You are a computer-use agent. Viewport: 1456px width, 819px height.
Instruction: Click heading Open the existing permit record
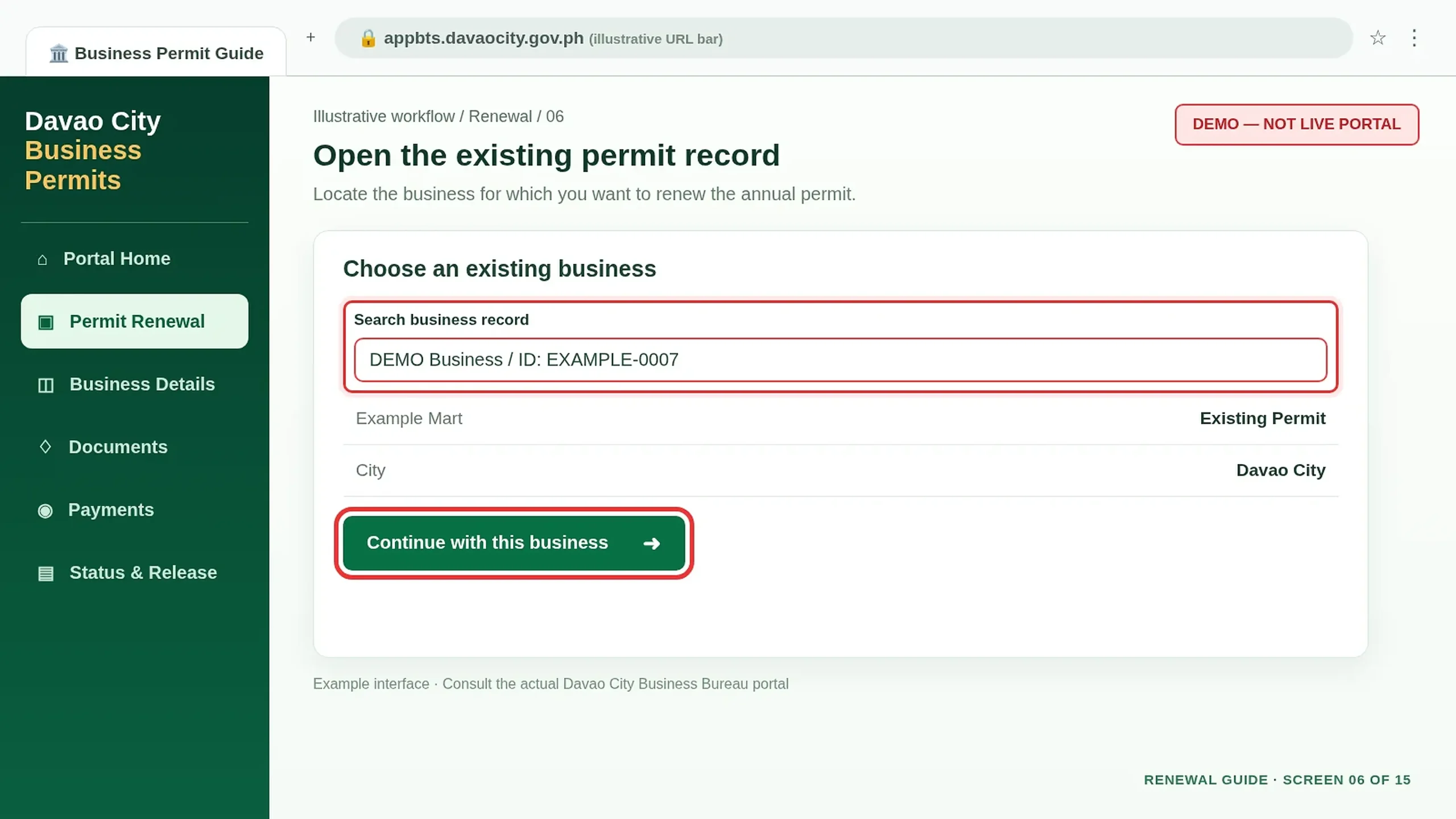[546, 155]
